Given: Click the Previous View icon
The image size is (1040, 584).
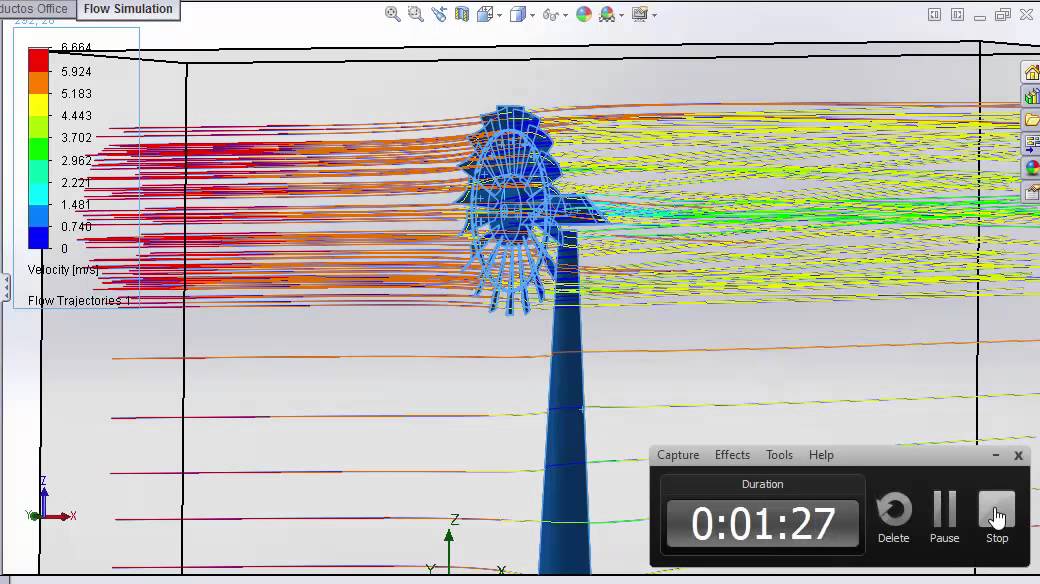Looking at the screenshot, I should [x=438, y=14].
